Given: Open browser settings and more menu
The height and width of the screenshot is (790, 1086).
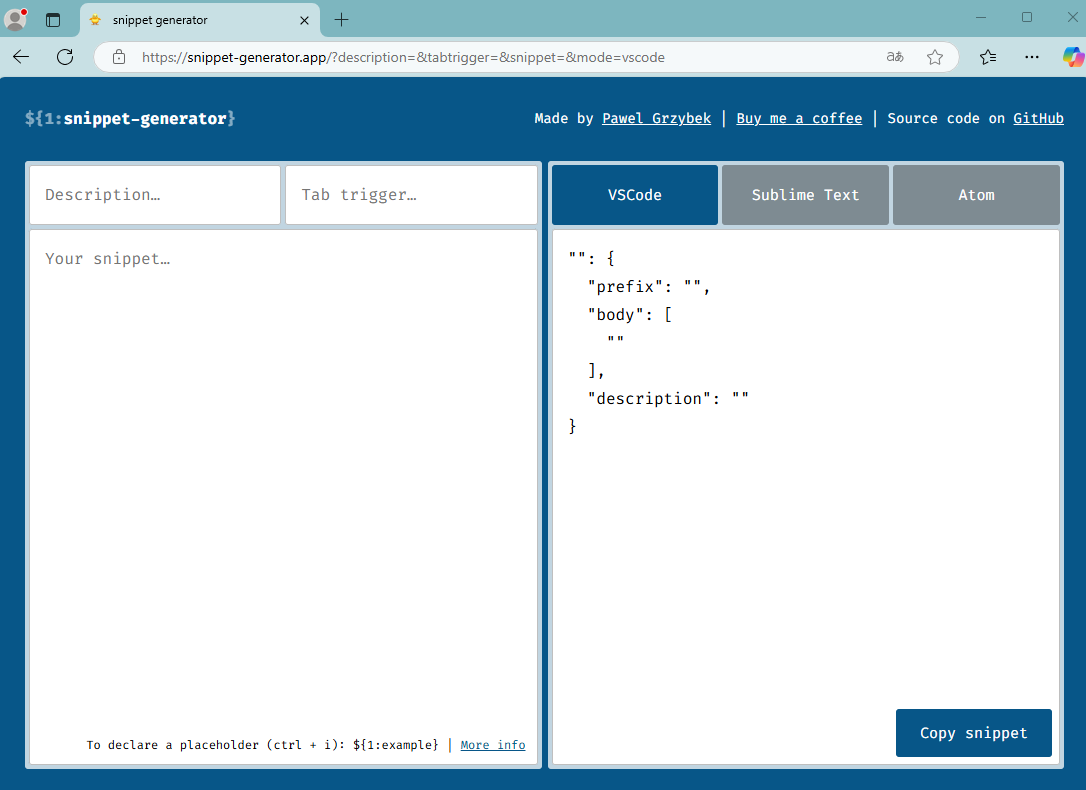Looking at the screenshot, I should (x=1031, y=57).
